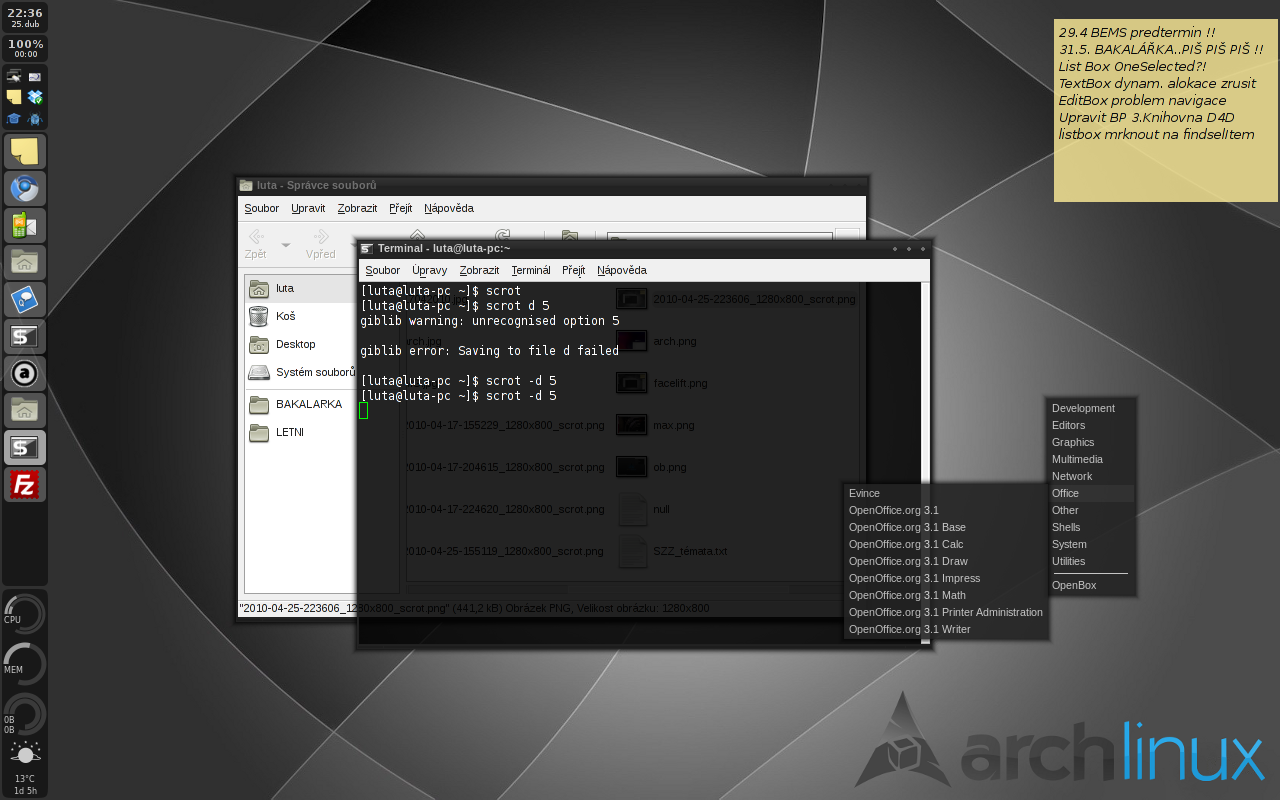Viewport: 1280px width, 800px height.
Task: Open the BAKALARKA folder shortcut
Action: (x=308, y=404)
